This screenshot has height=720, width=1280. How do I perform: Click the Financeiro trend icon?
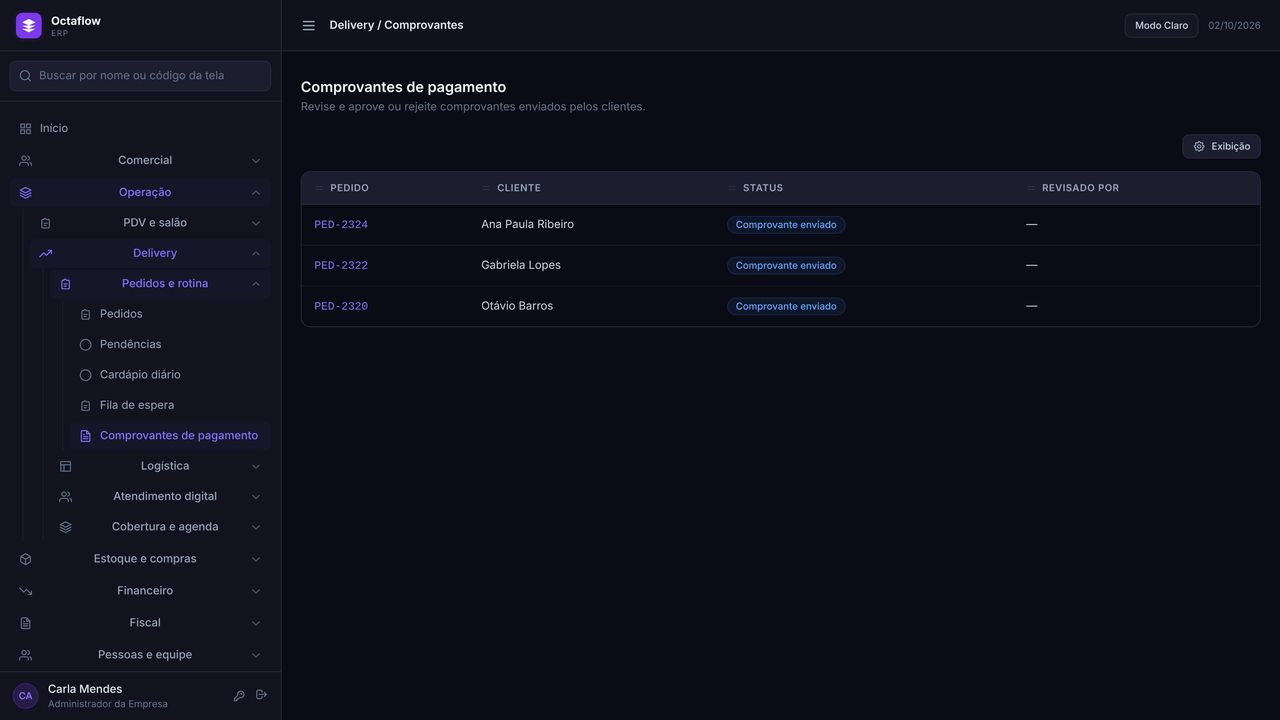(26, 591)
